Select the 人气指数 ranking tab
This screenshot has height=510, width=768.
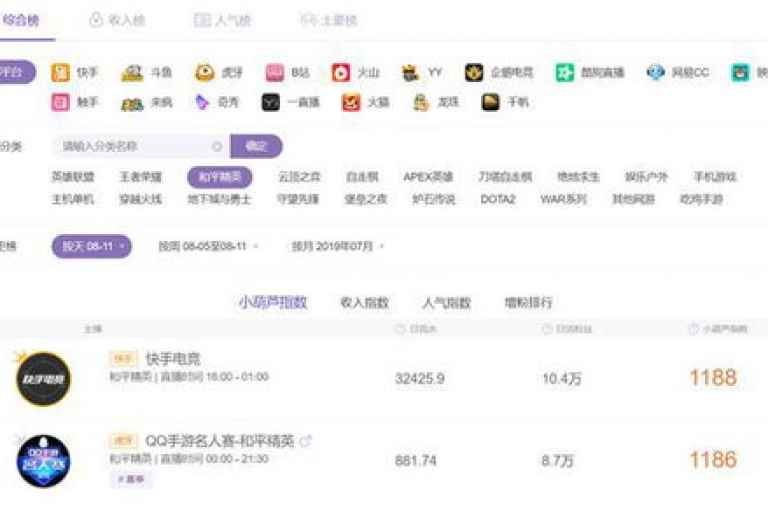(447, 302)
